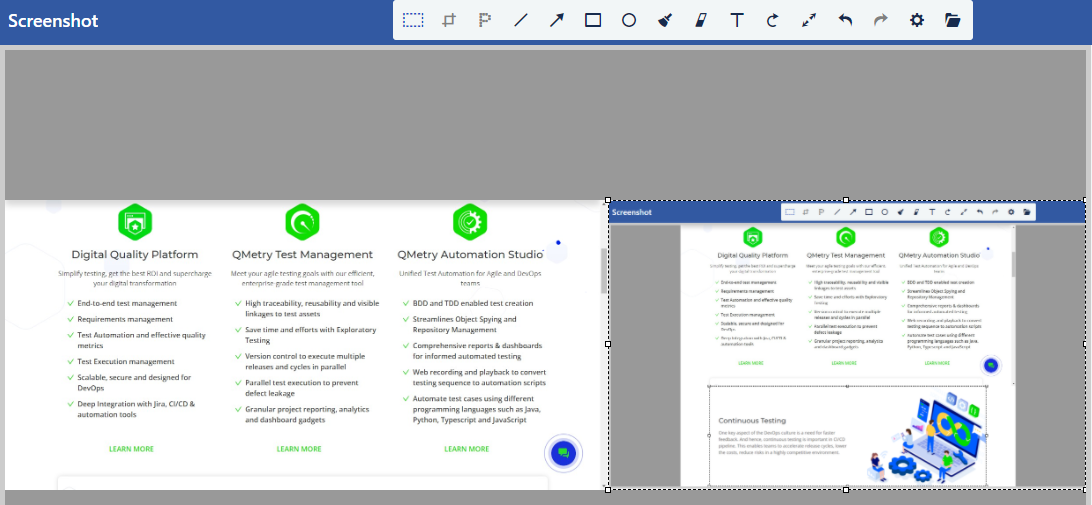Image resolution: width=1092 pixels, height=505 pixels.
Task: Select the Rectangle shape tool
Action: pyautogui.click(x=593, y=20)
